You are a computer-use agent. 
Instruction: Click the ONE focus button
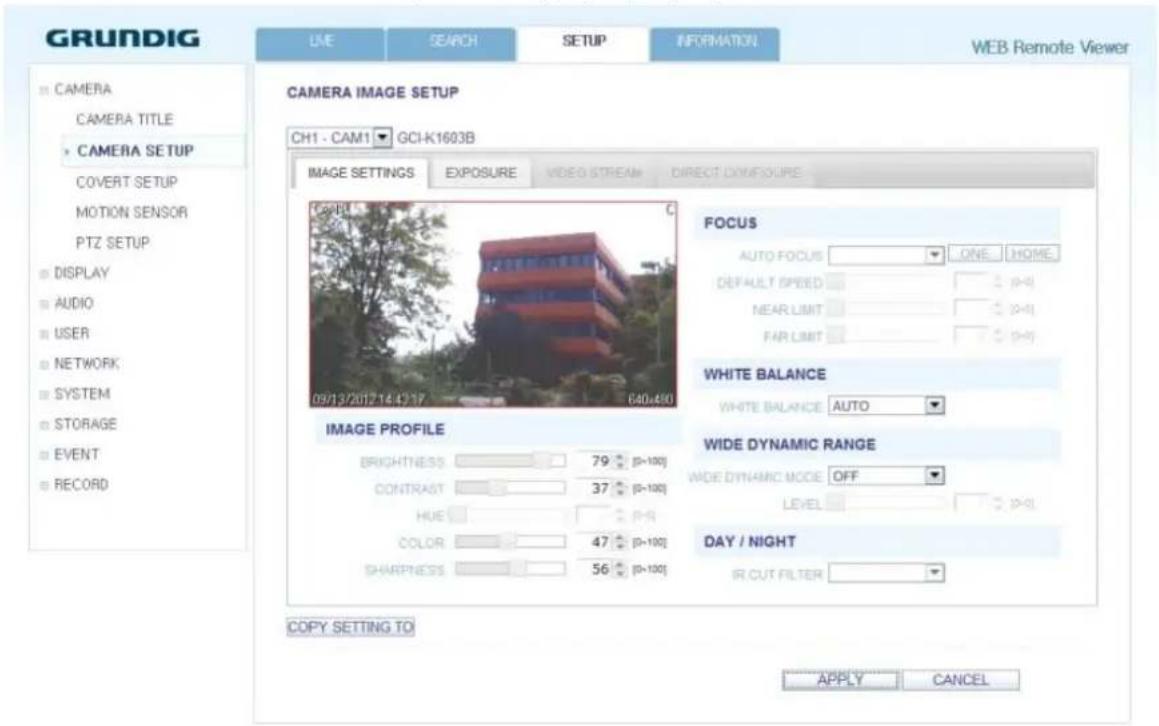point(975,254)
